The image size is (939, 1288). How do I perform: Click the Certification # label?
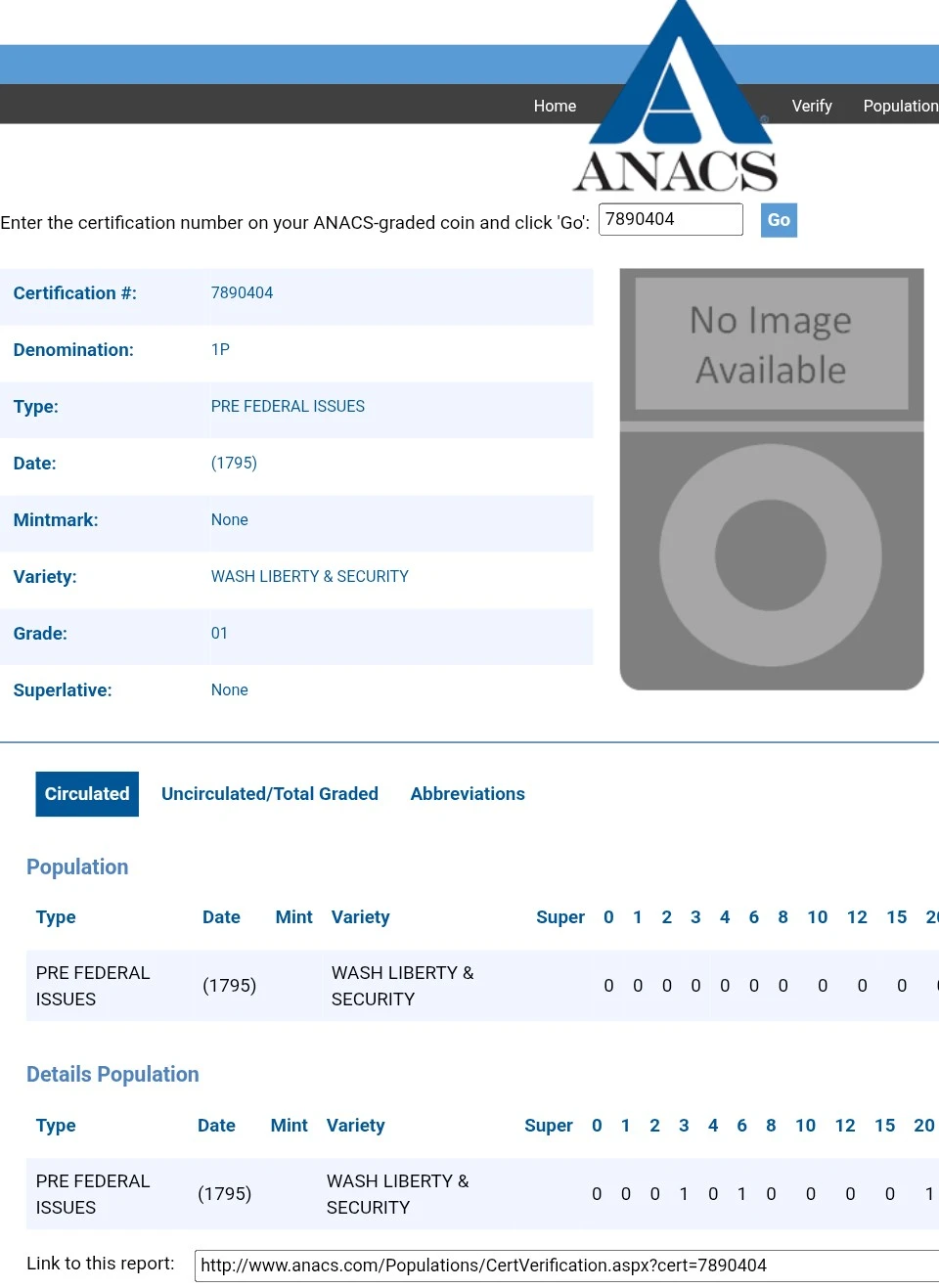tap(75, 293)
